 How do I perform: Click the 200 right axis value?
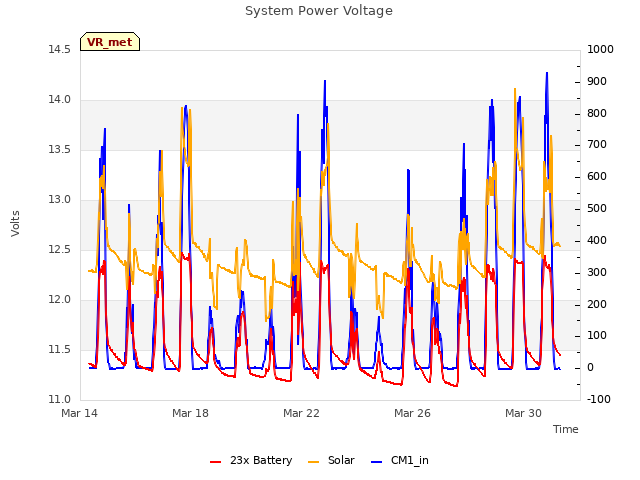click(597, 304)
